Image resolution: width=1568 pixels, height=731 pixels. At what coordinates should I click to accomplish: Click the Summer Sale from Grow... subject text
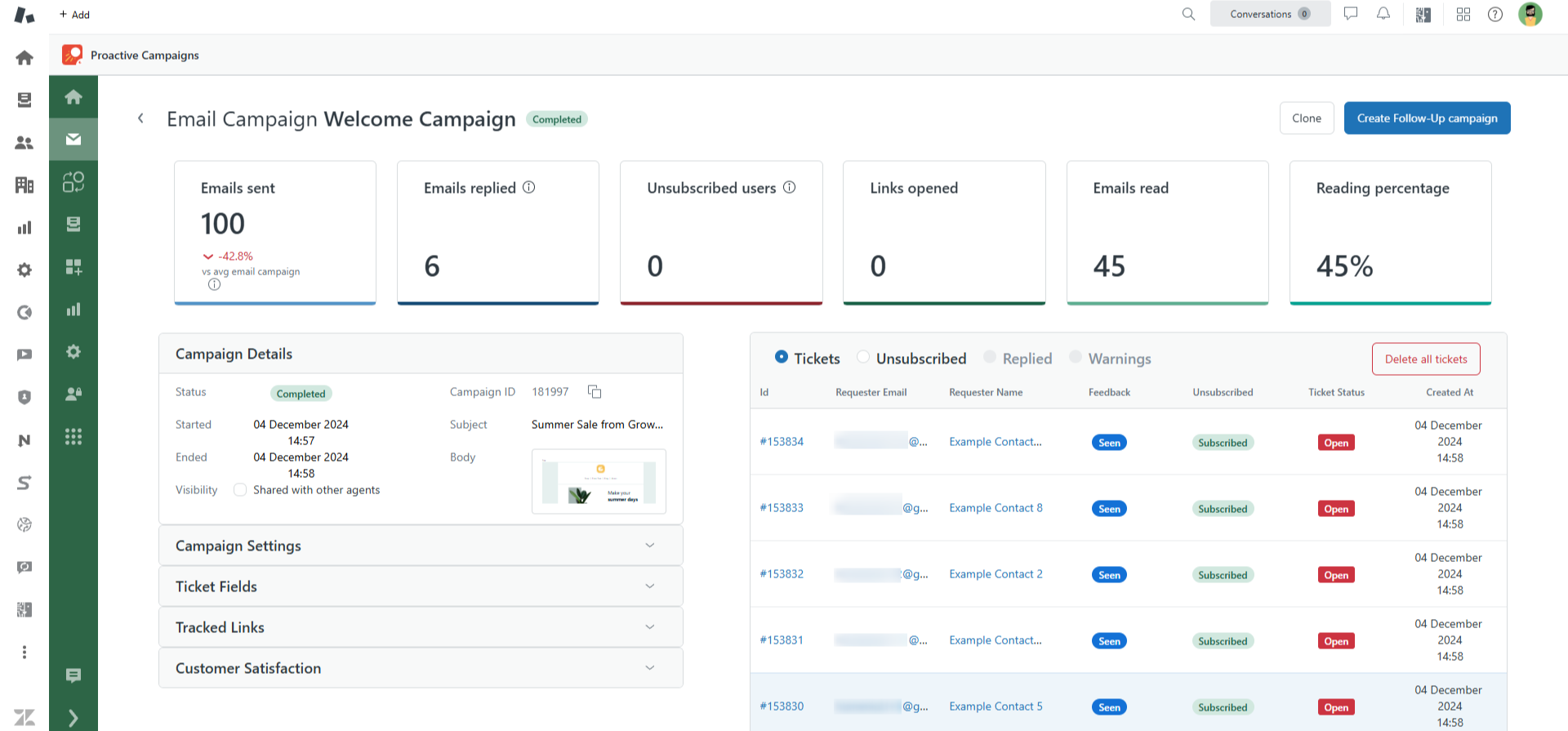[x=597, y=425]
